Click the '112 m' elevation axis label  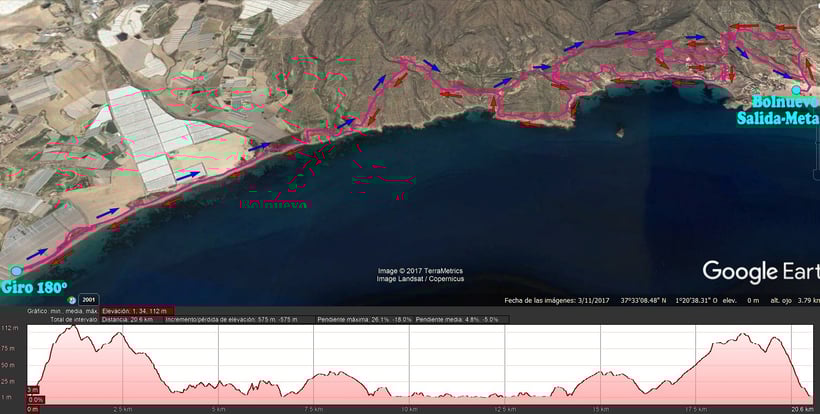pos(9,328)
